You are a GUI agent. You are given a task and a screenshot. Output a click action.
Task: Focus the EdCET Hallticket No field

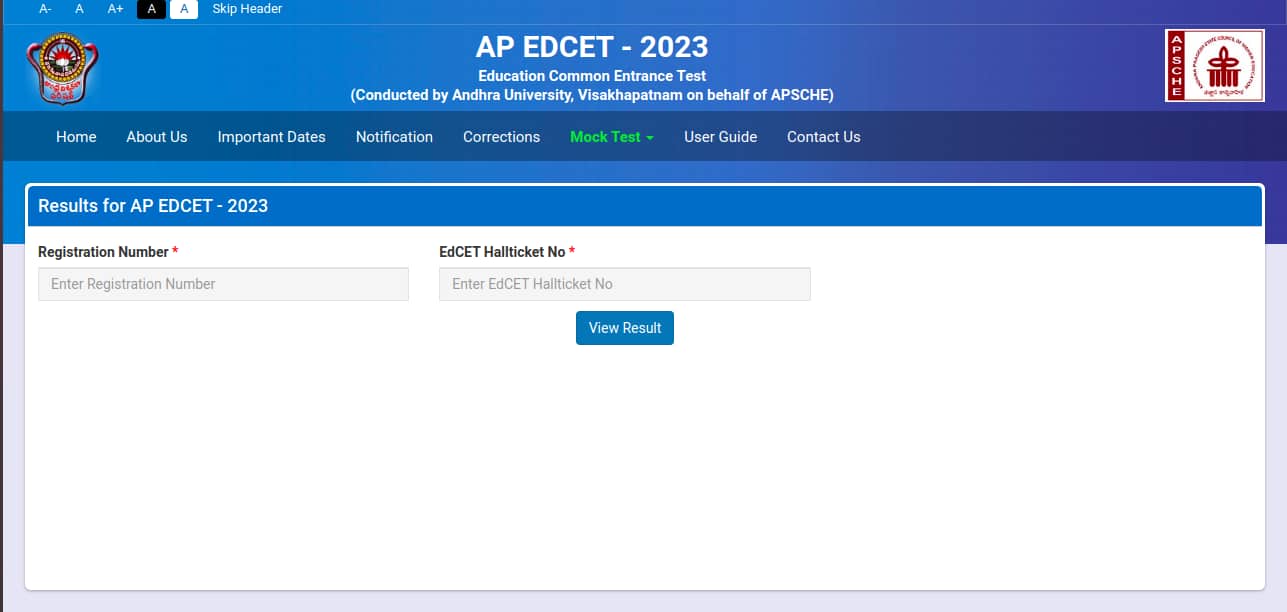625,284
